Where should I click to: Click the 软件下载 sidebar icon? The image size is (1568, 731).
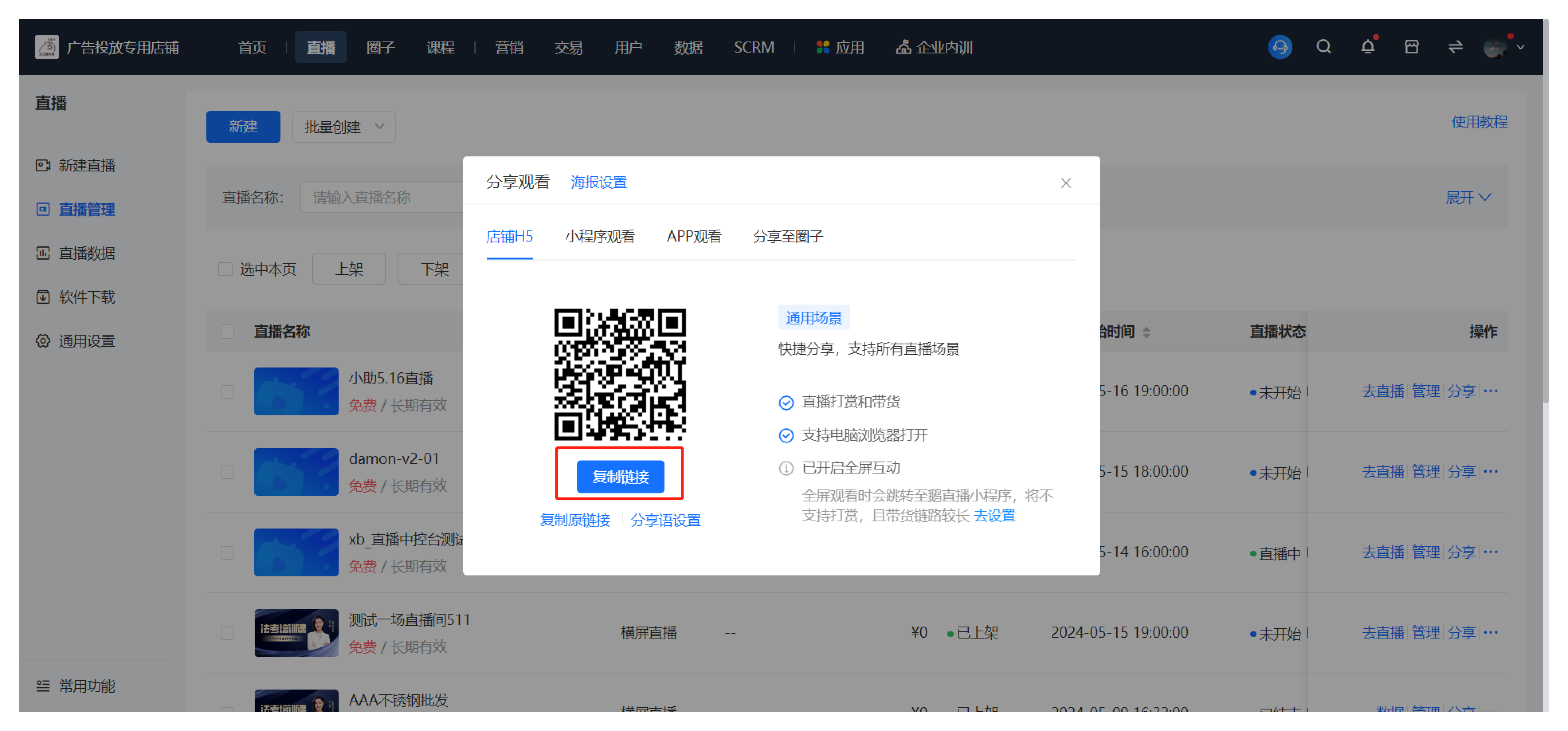coord(43,297)
